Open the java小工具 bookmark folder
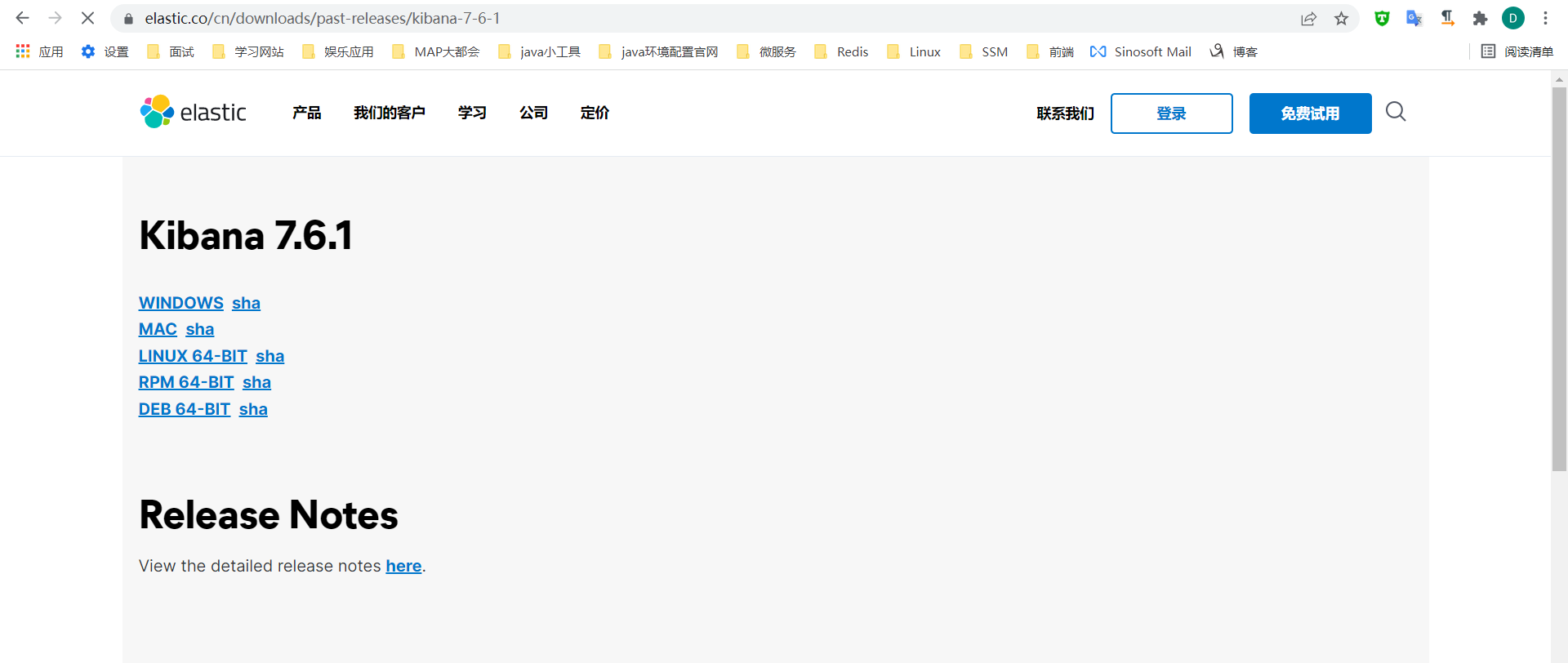This screenshot has height=663, width=1568. [x=539, y=51]
